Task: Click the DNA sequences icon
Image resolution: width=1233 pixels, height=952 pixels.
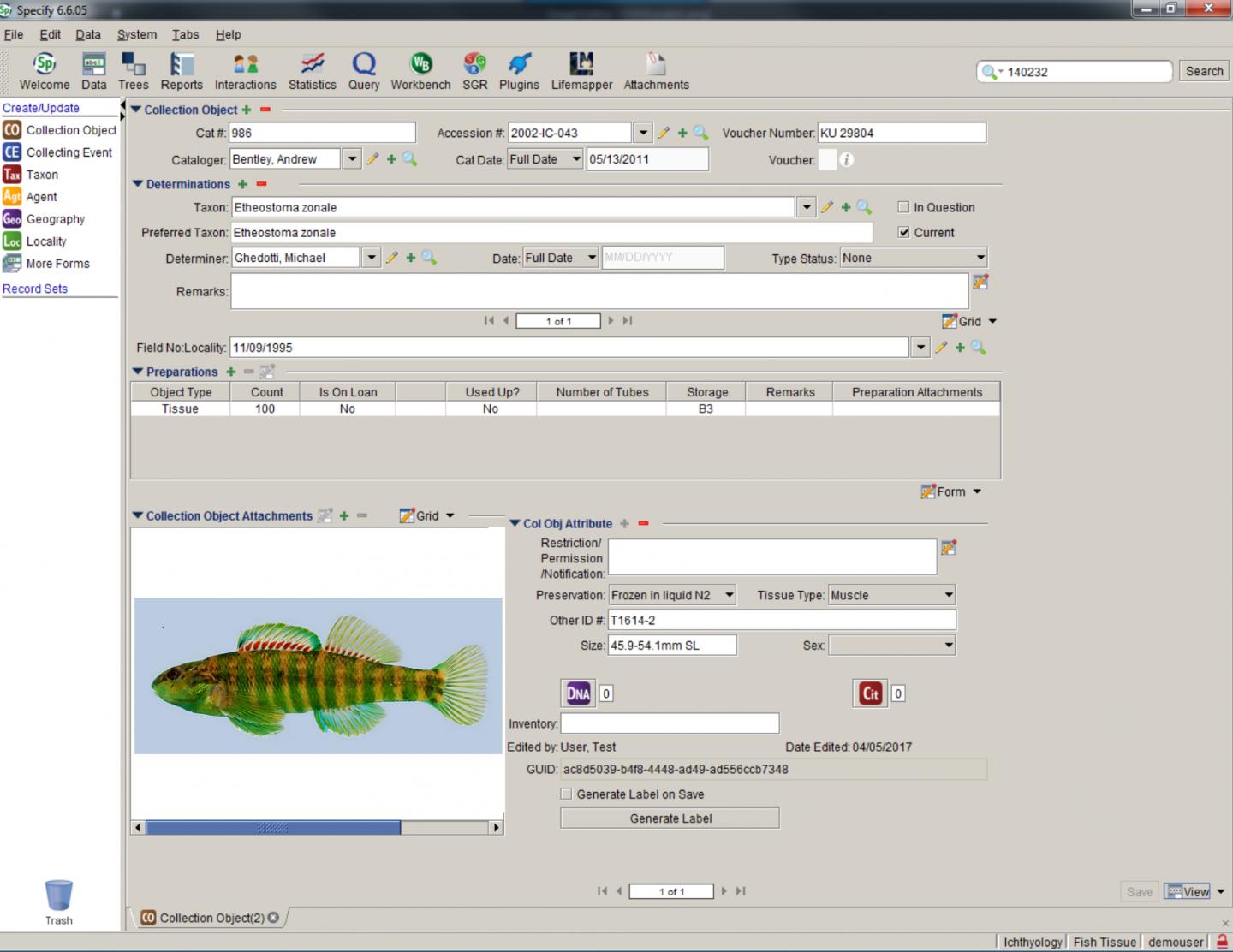Action: click(577, 693)
